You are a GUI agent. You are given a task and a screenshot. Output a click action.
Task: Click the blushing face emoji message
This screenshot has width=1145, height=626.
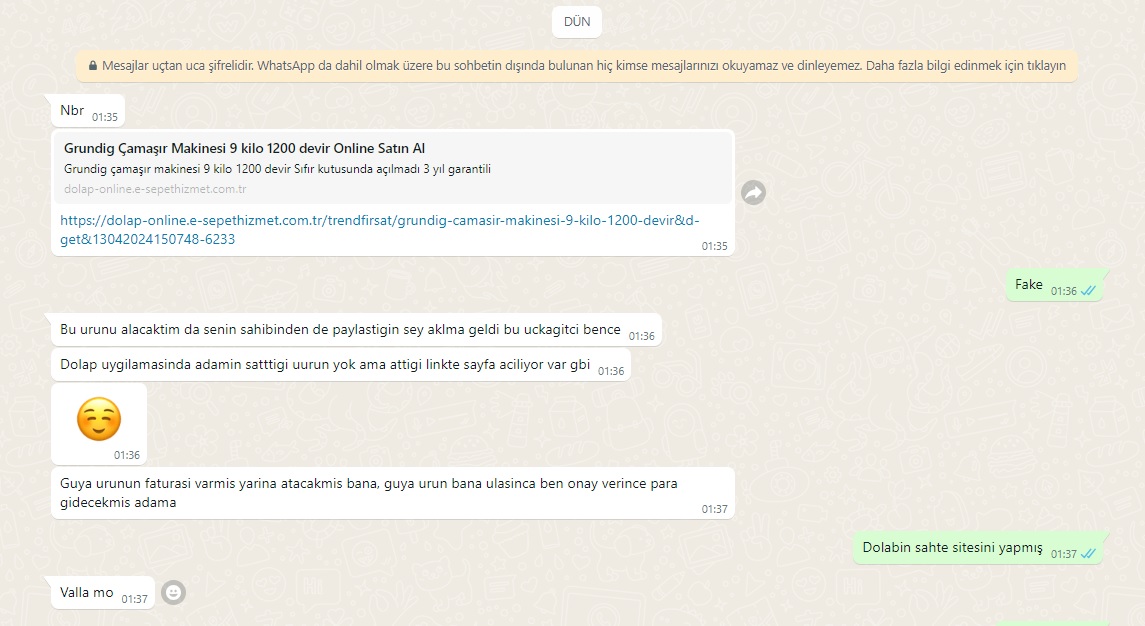click(99, 419)
